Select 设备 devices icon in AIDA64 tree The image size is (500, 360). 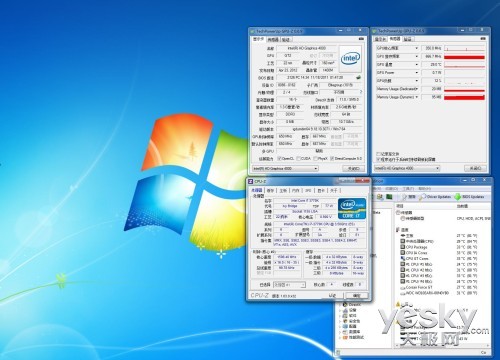[x=345, y=310]
